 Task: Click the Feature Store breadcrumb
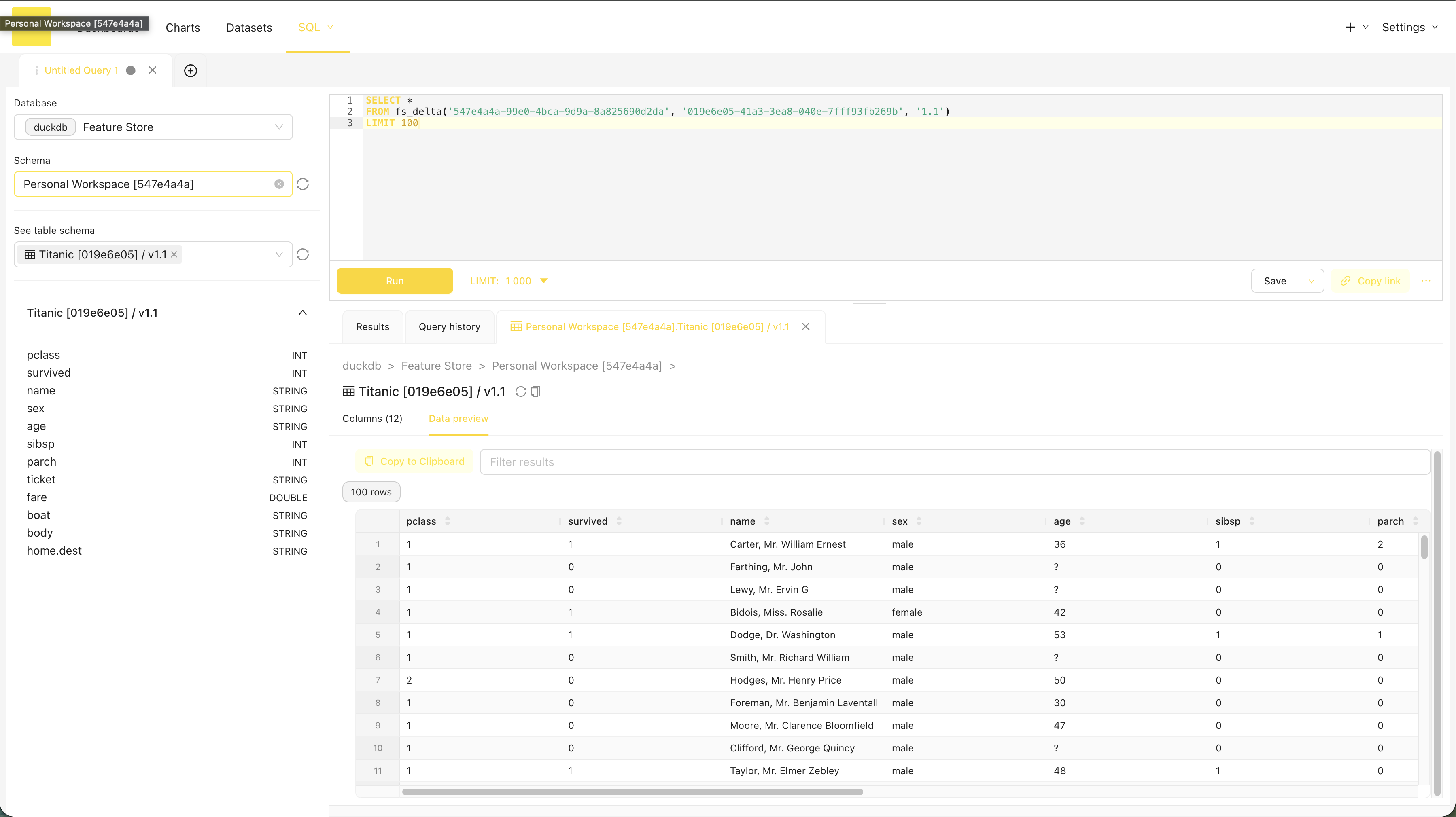436,366
